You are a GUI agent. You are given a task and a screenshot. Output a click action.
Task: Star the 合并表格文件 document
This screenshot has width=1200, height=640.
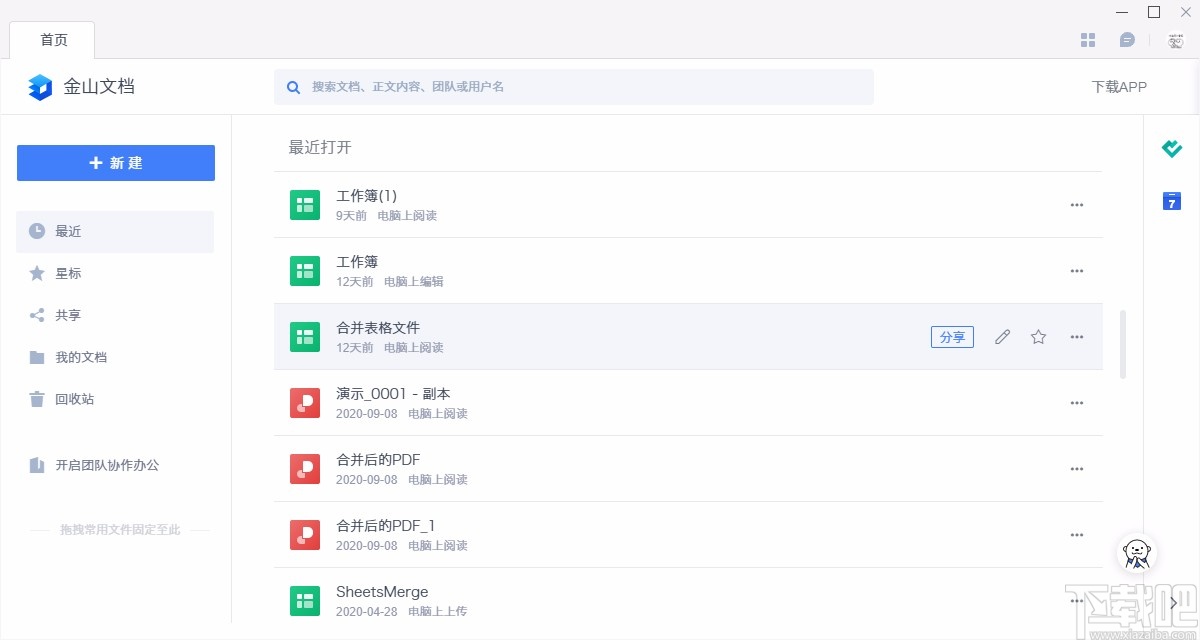tap(1038, 337)
